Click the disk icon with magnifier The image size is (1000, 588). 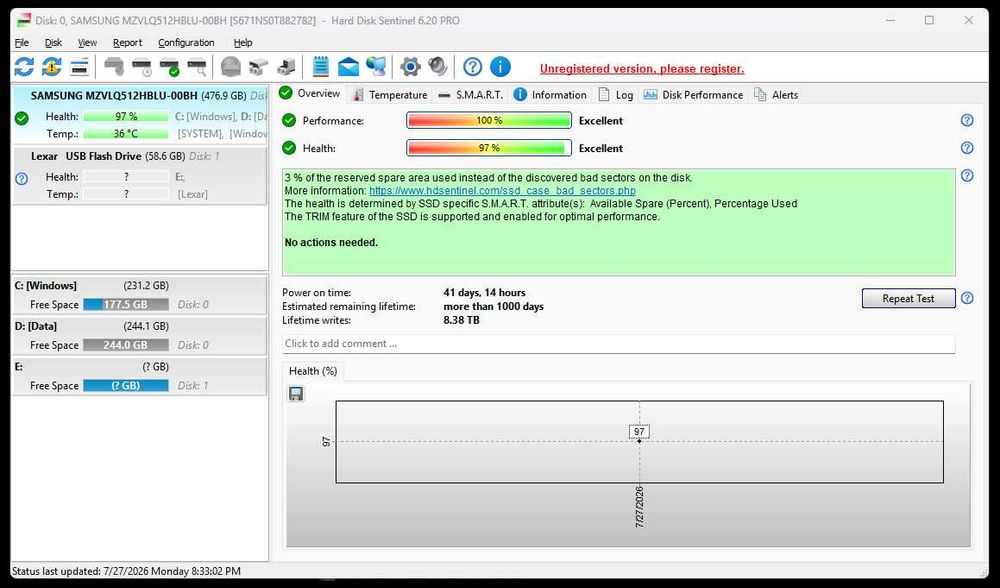click(197, 66)
